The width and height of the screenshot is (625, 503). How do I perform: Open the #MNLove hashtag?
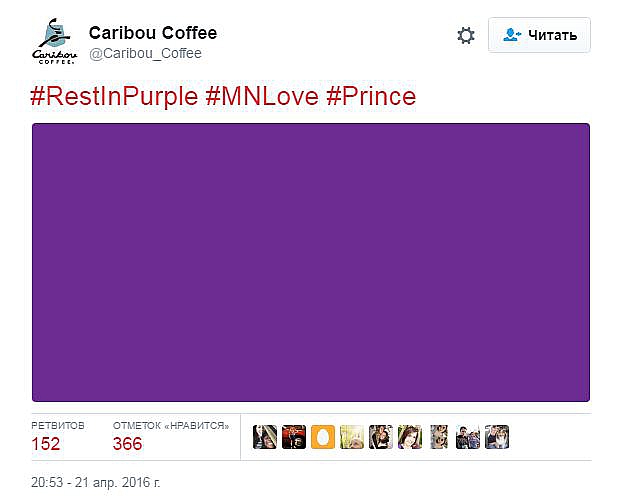[x=263, y=96]
